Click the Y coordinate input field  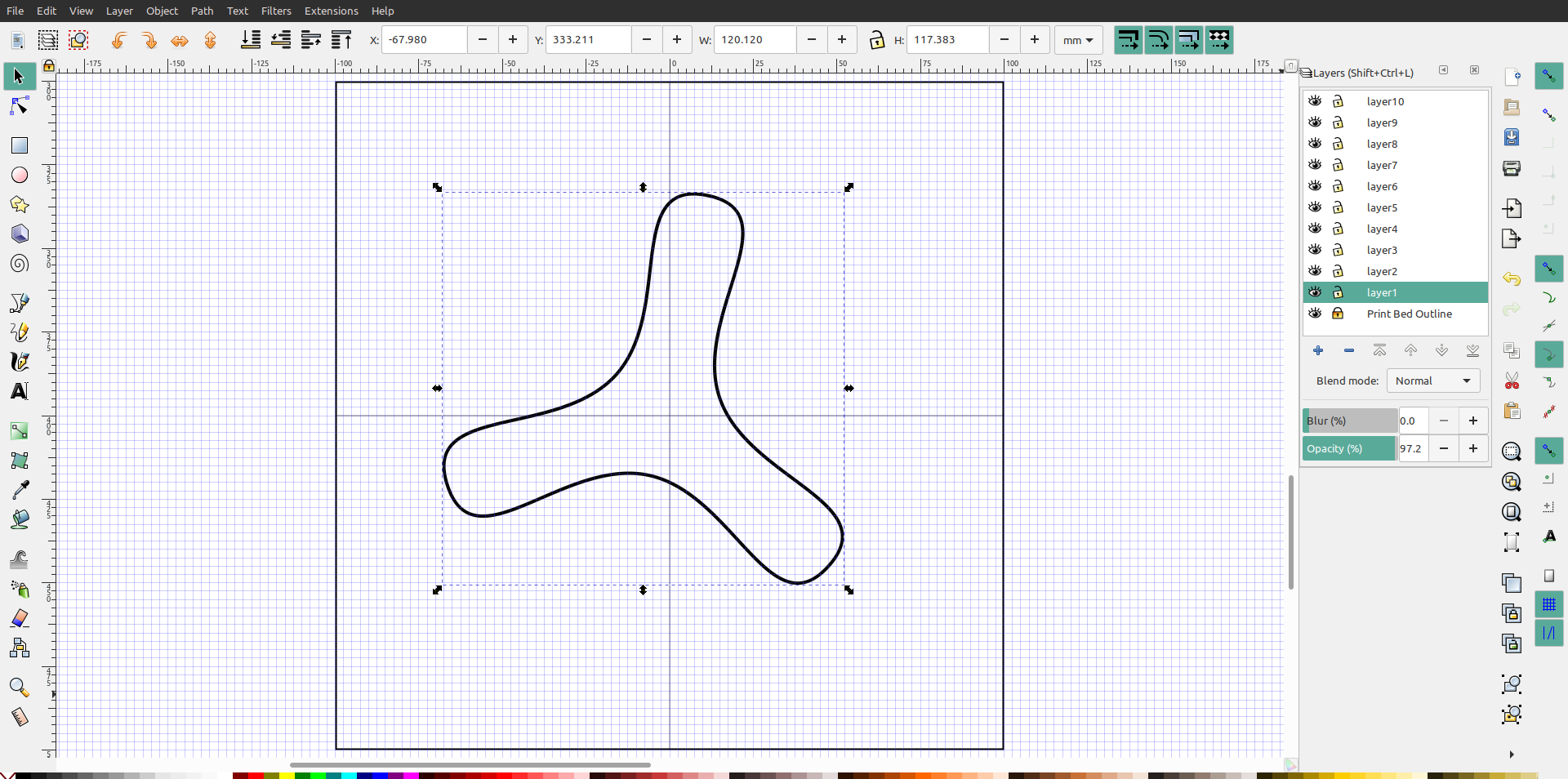click(588, 40)
